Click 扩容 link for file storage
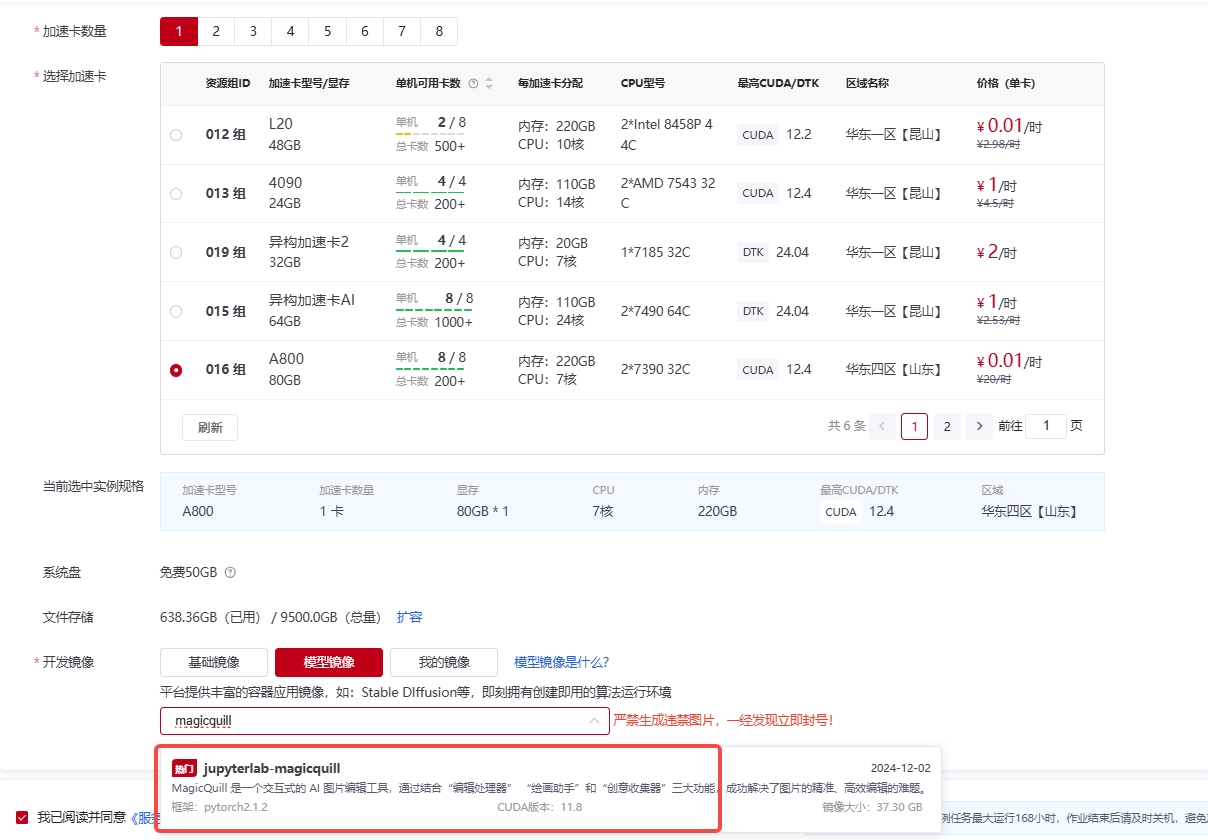The width and height of the screenshot is (1208, 840). pyautogui.click(x=409, y=617)
